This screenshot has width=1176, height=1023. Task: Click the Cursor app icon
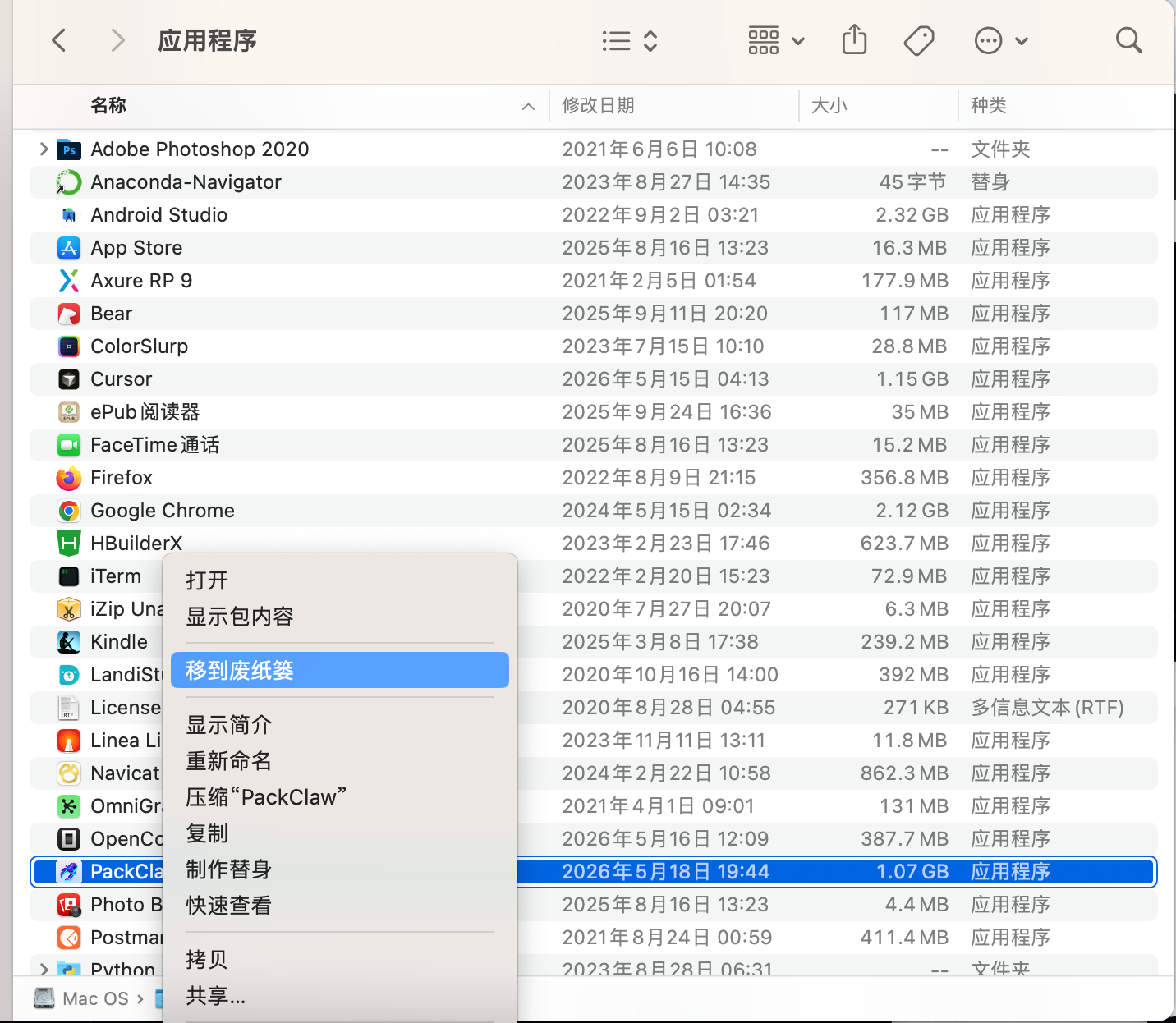tap(69, 379)
